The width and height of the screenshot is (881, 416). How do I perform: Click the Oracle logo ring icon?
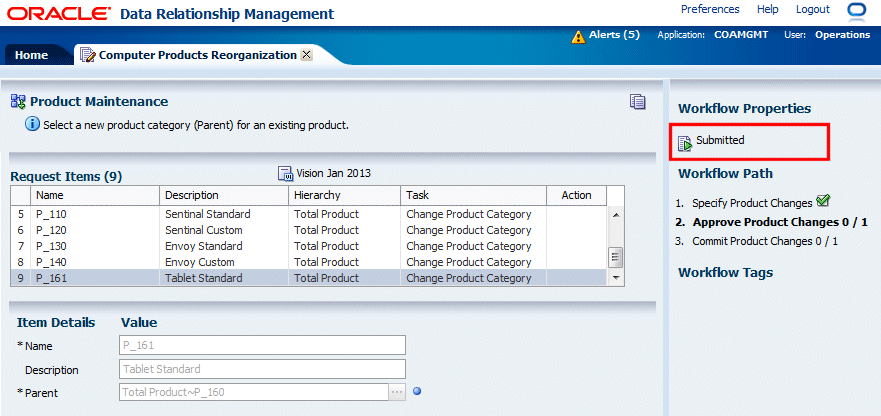[x=856, y=11]
